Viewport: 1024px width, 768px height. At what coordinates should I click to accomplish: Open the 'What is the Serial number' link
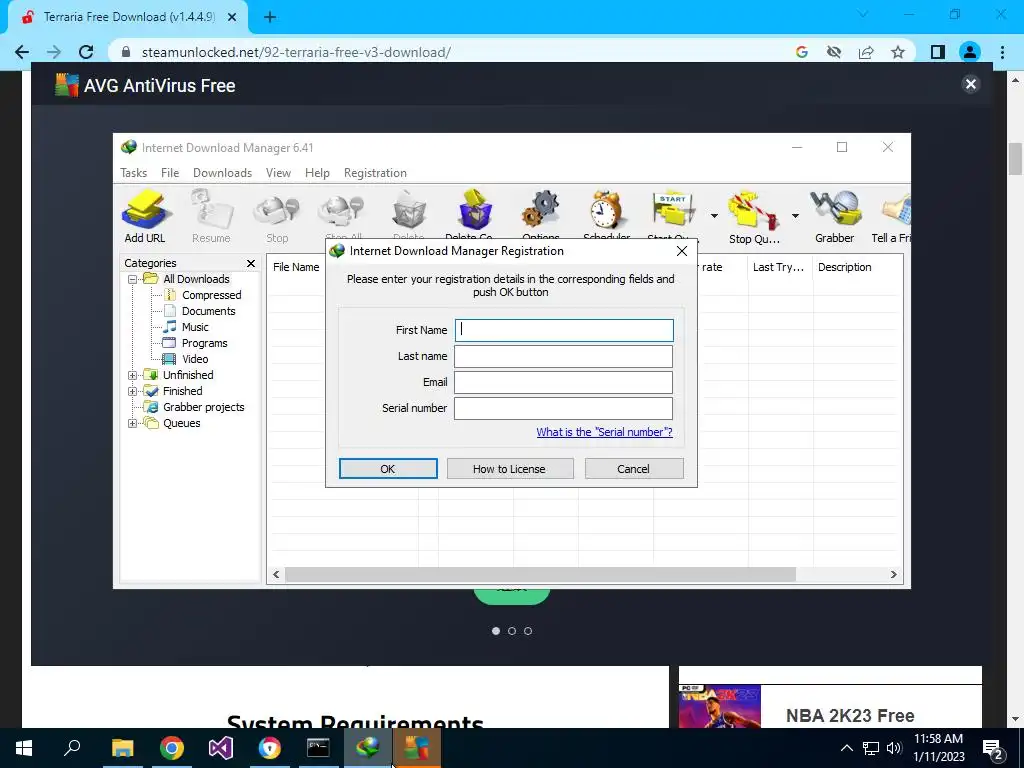click(x=604, y=432)
